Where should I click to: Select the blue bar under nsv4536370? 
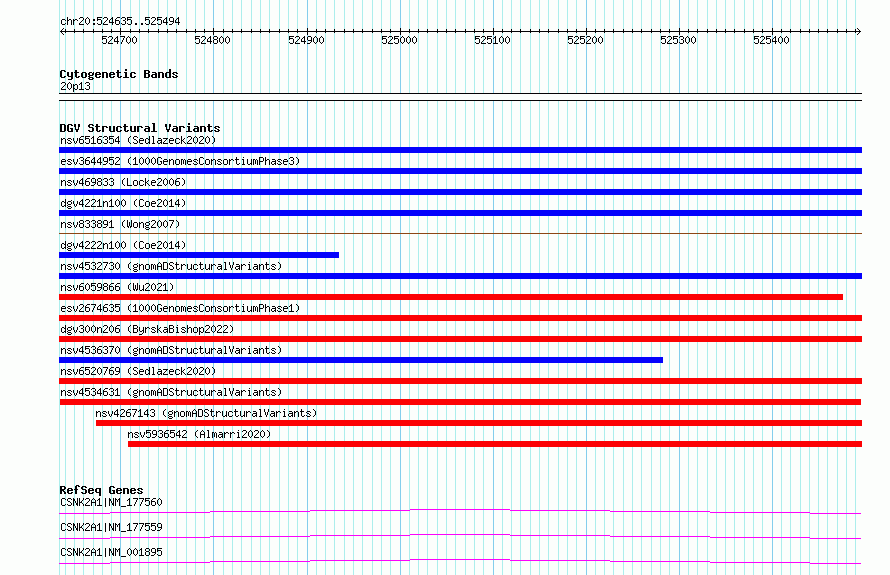(x=361, y=360)
